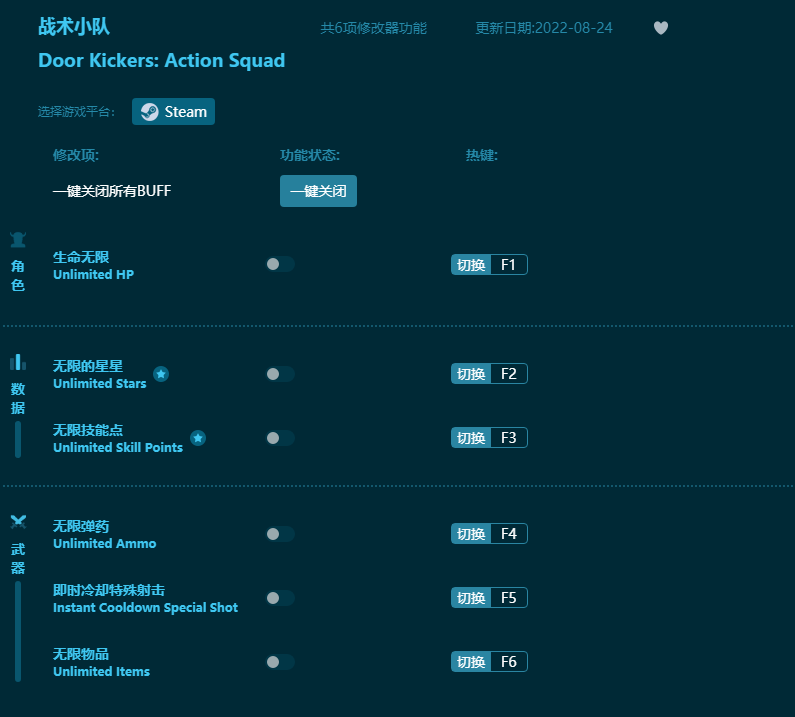Click the 修改项 column header
Screen dimensions: 795x717
(x=76, y=155)
